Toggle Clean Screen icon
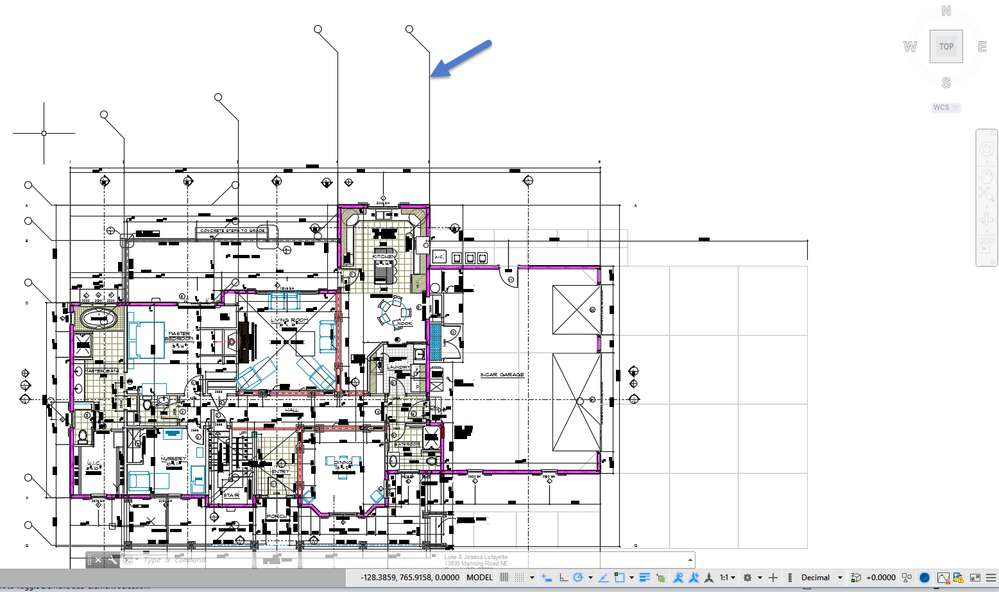The image size is (999, 592). coord(975,577)
